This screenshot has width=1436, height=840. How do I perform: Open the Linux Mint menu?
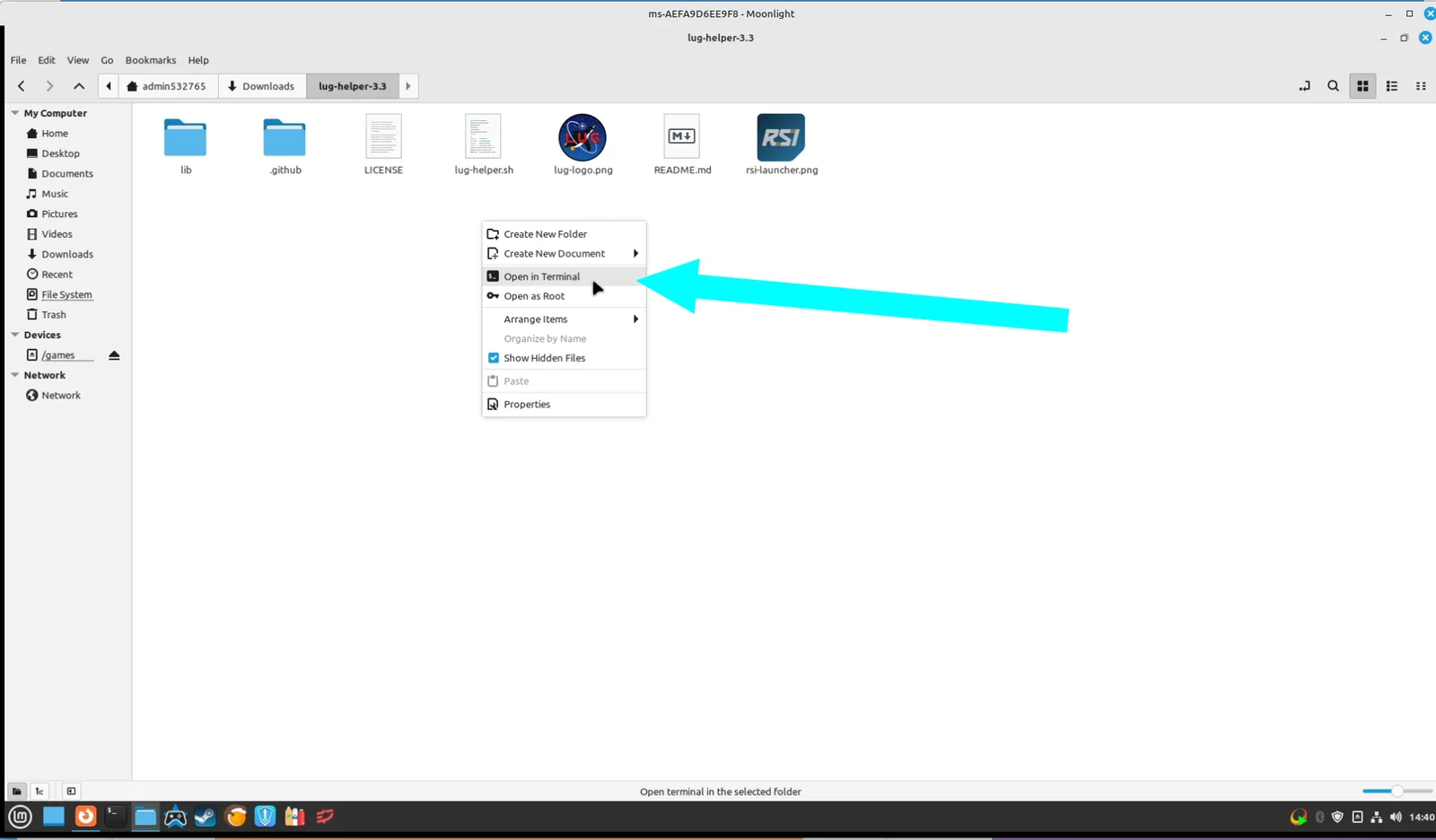21,817
